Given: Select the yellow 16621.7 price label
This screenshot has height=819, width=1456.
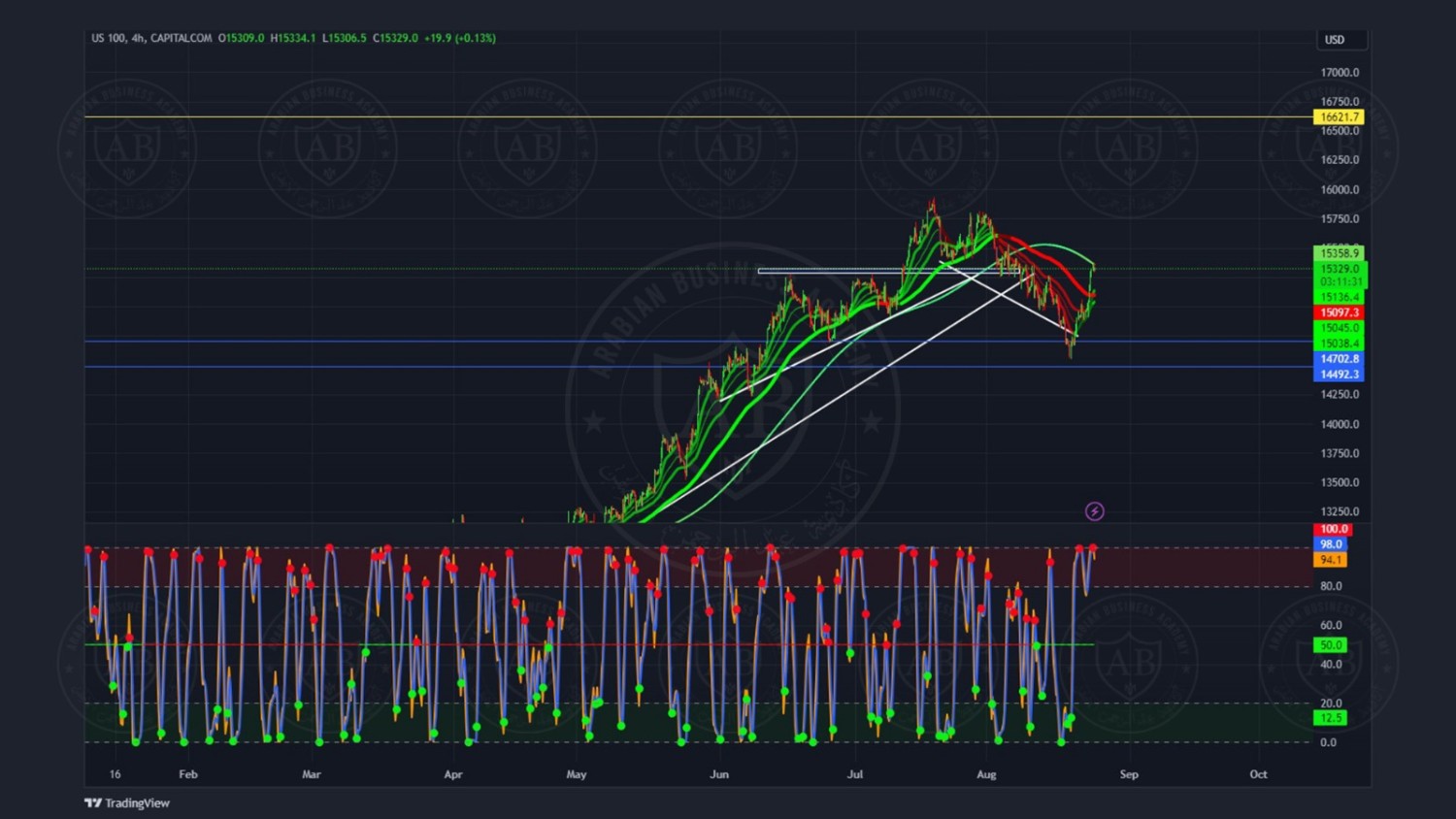Looking at the screenshot, I should (1339, 116).
